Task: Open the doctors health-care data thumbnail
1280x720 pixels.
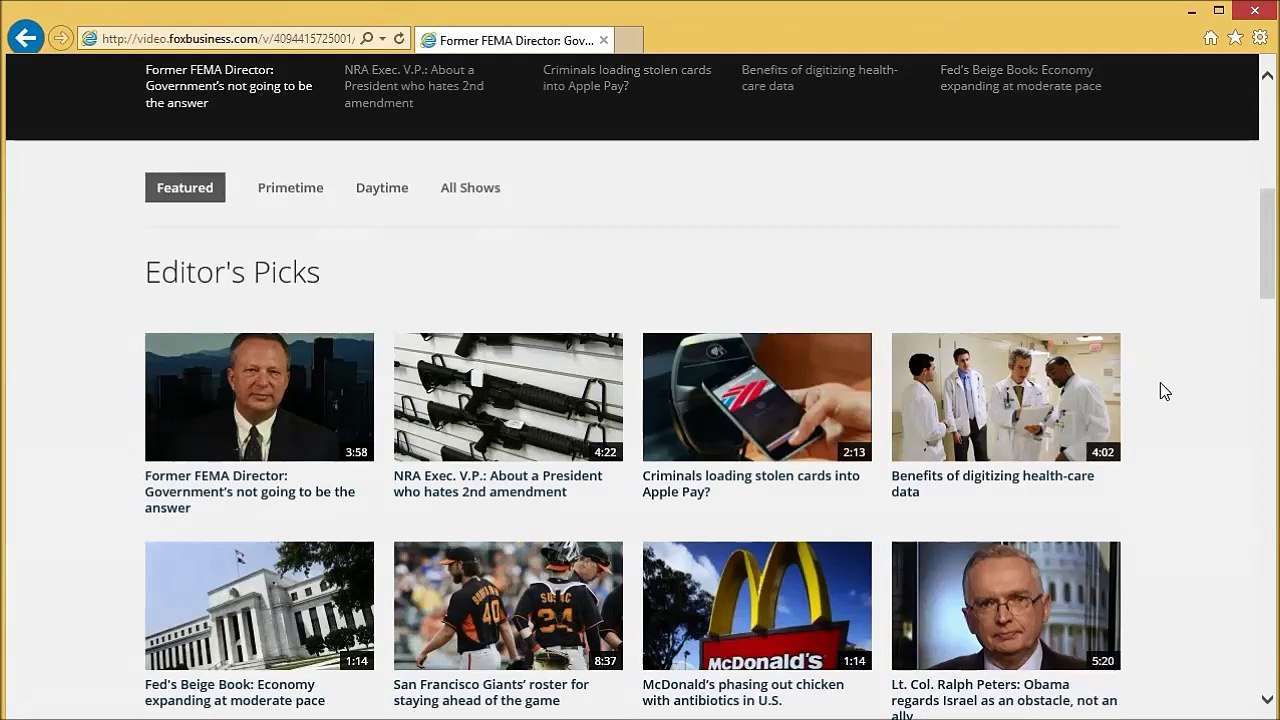Action: pos(1006,397)
